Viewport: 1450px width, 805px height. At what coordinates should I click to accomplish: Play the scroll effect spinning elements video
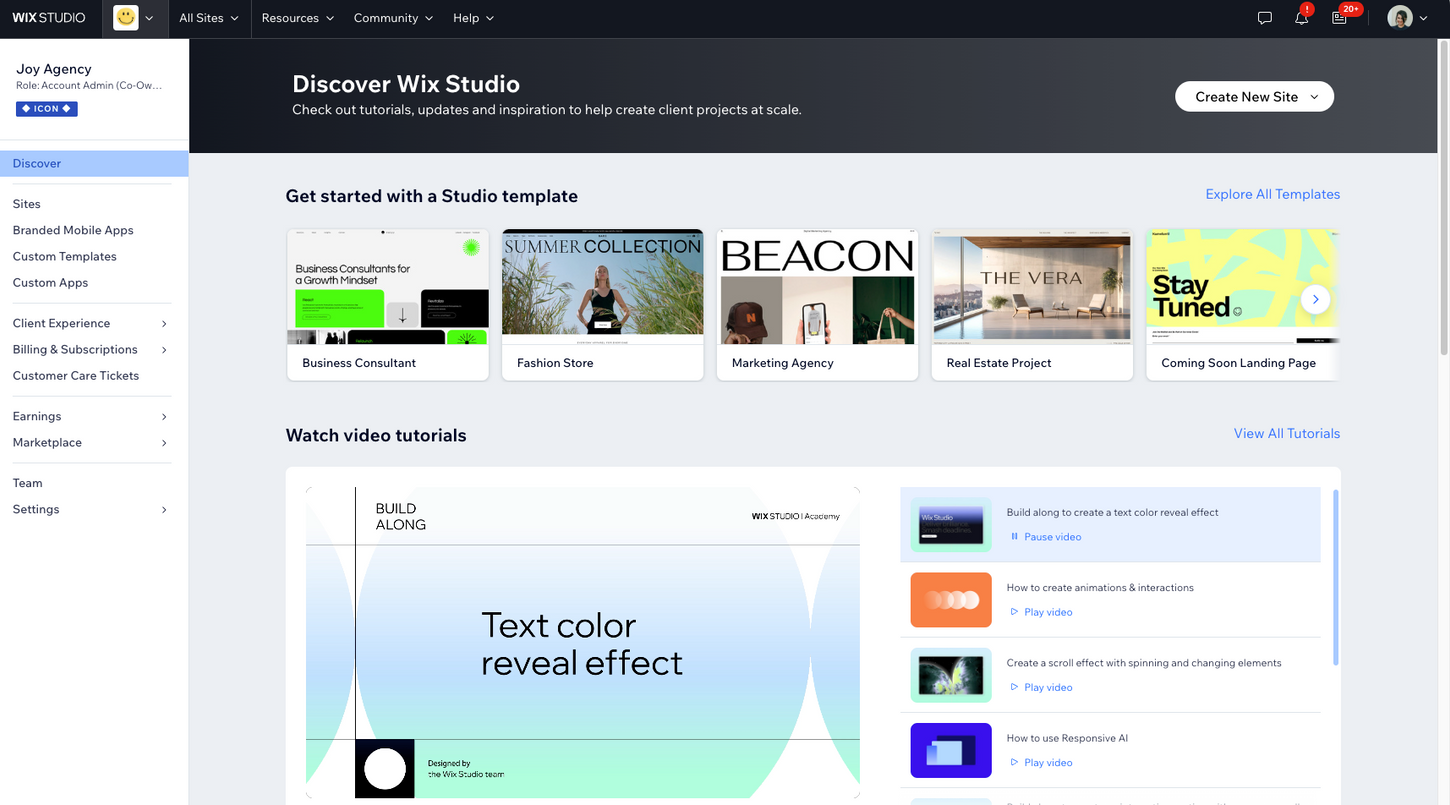[1041, 687]
